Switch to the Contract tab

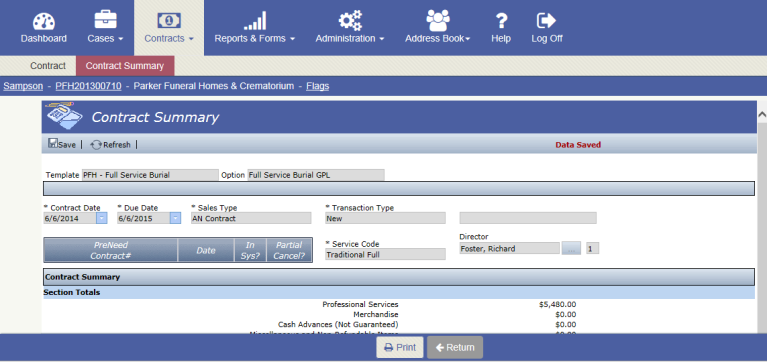(47, 66)
